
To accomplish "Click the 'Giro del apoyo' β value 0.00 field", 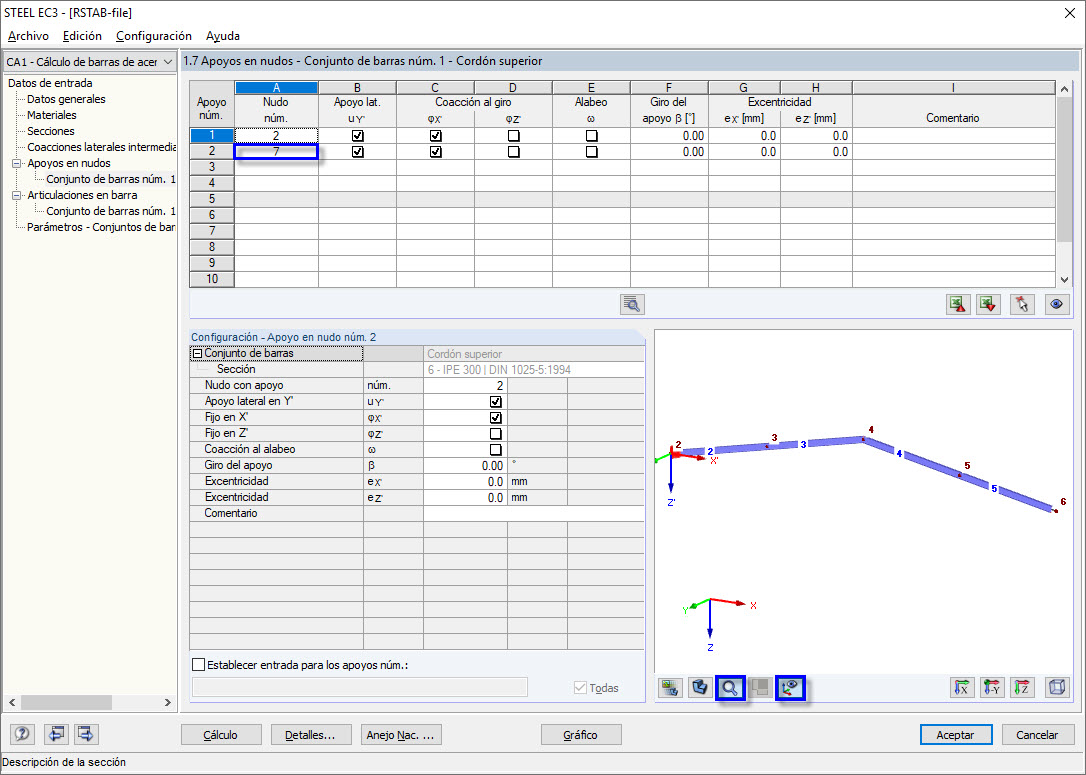I will [465, 465].
